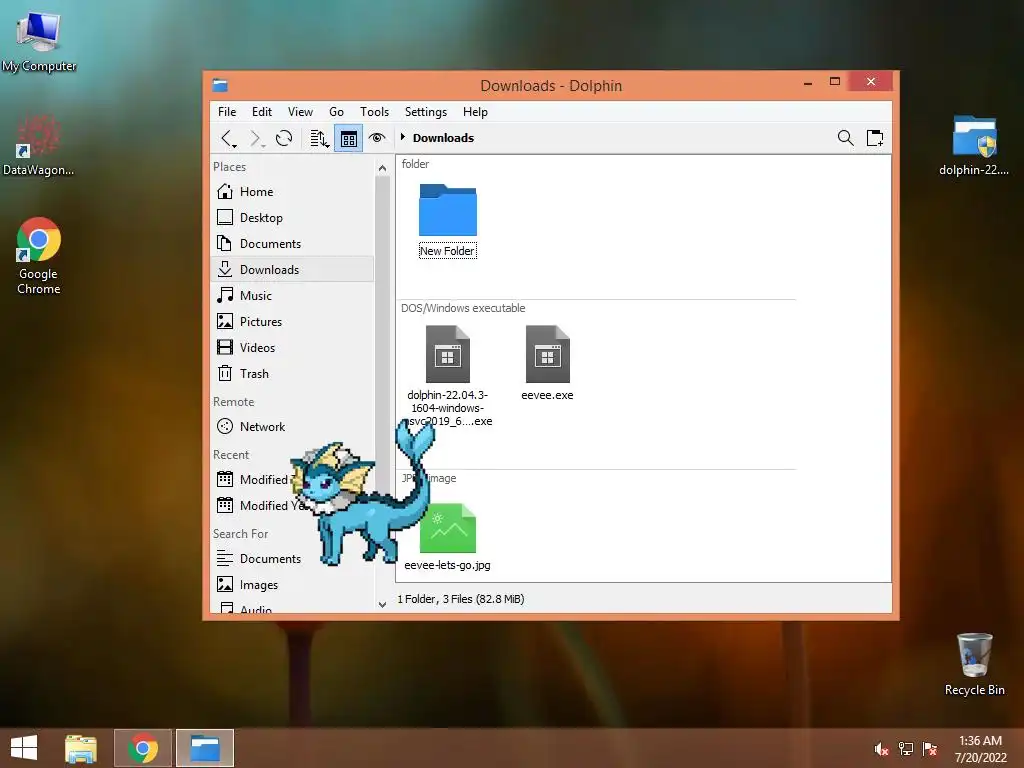Open Action Center flag icon
The height and width of the screenshot is (768, 1024).
(930, 749)
